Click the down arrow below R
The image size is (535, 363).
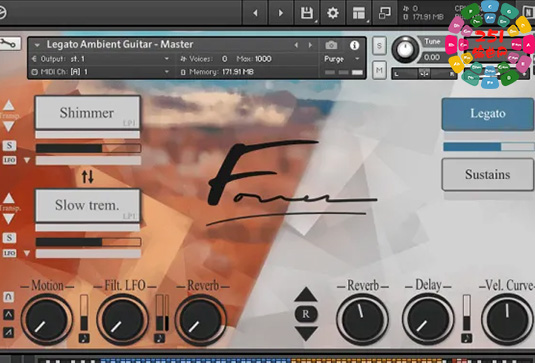306,333
